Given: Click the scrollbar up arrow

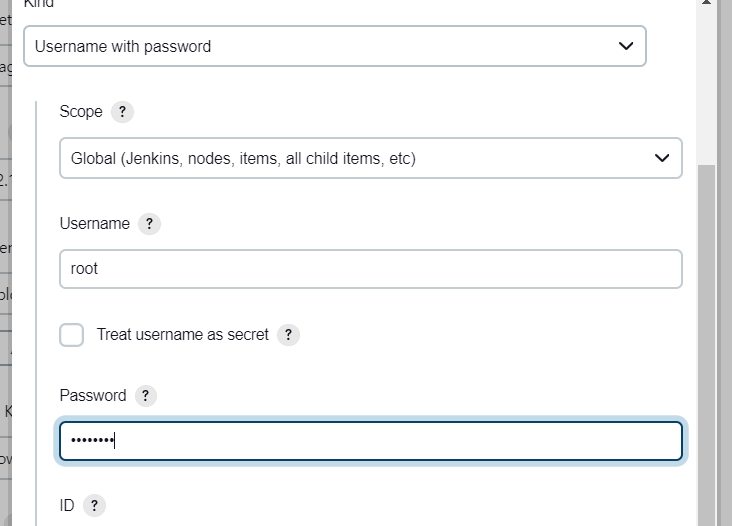Looking at the screenshot, I should [x=706, y=2].
